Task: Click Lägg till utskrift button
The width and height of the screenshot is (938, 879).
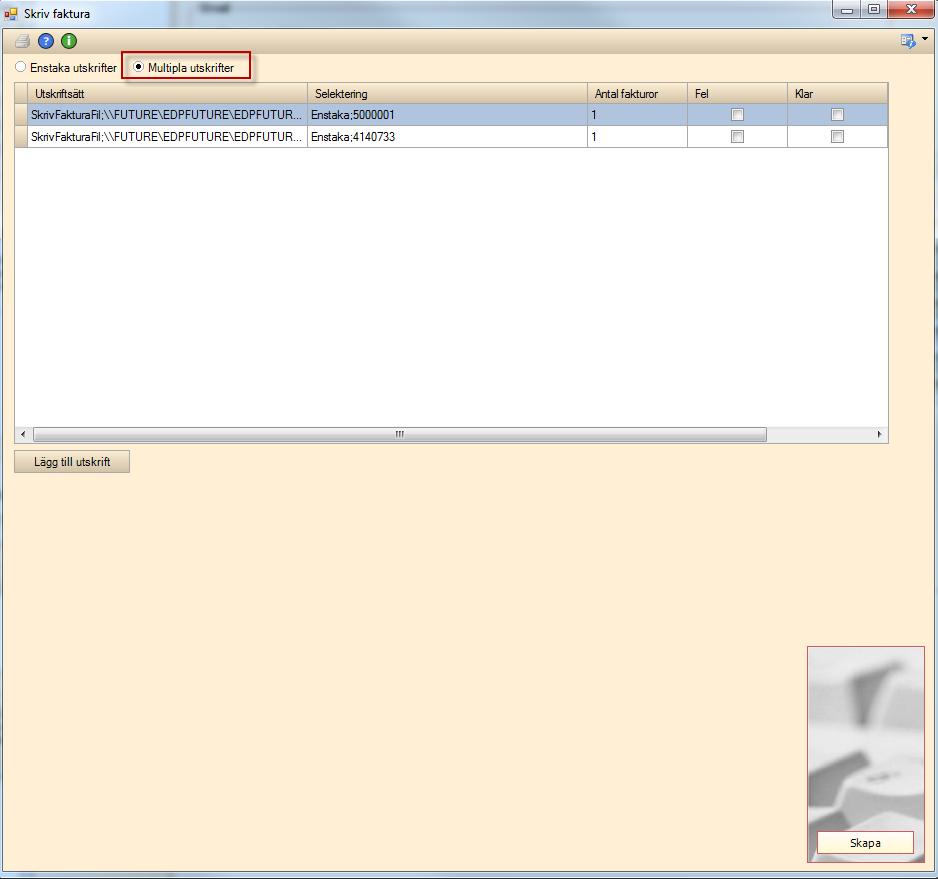Action: [72, 461]
